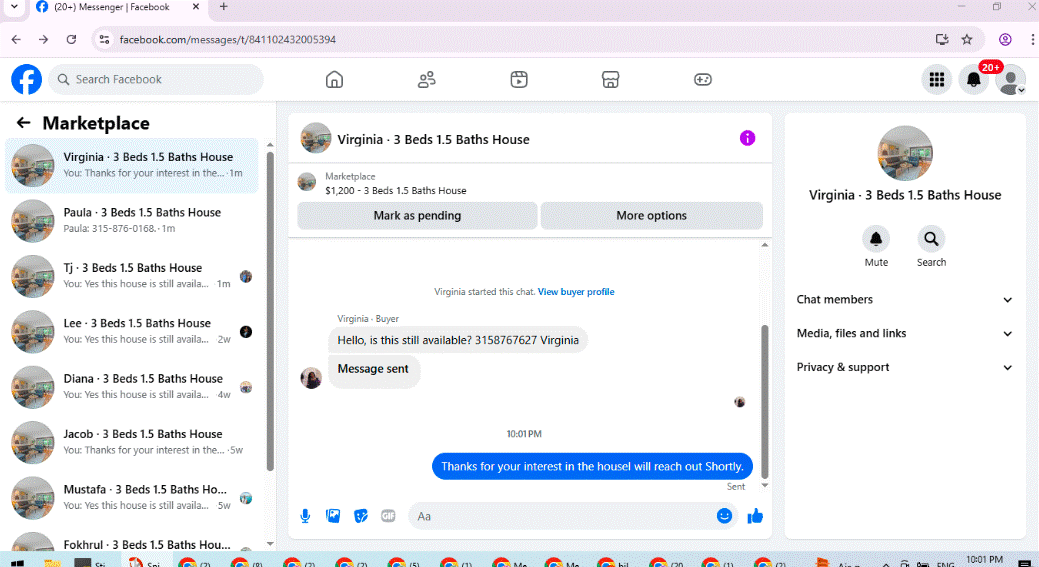Click the chat messages scrollbar
Screen dimensions: 1039x567
click(764, 401)
